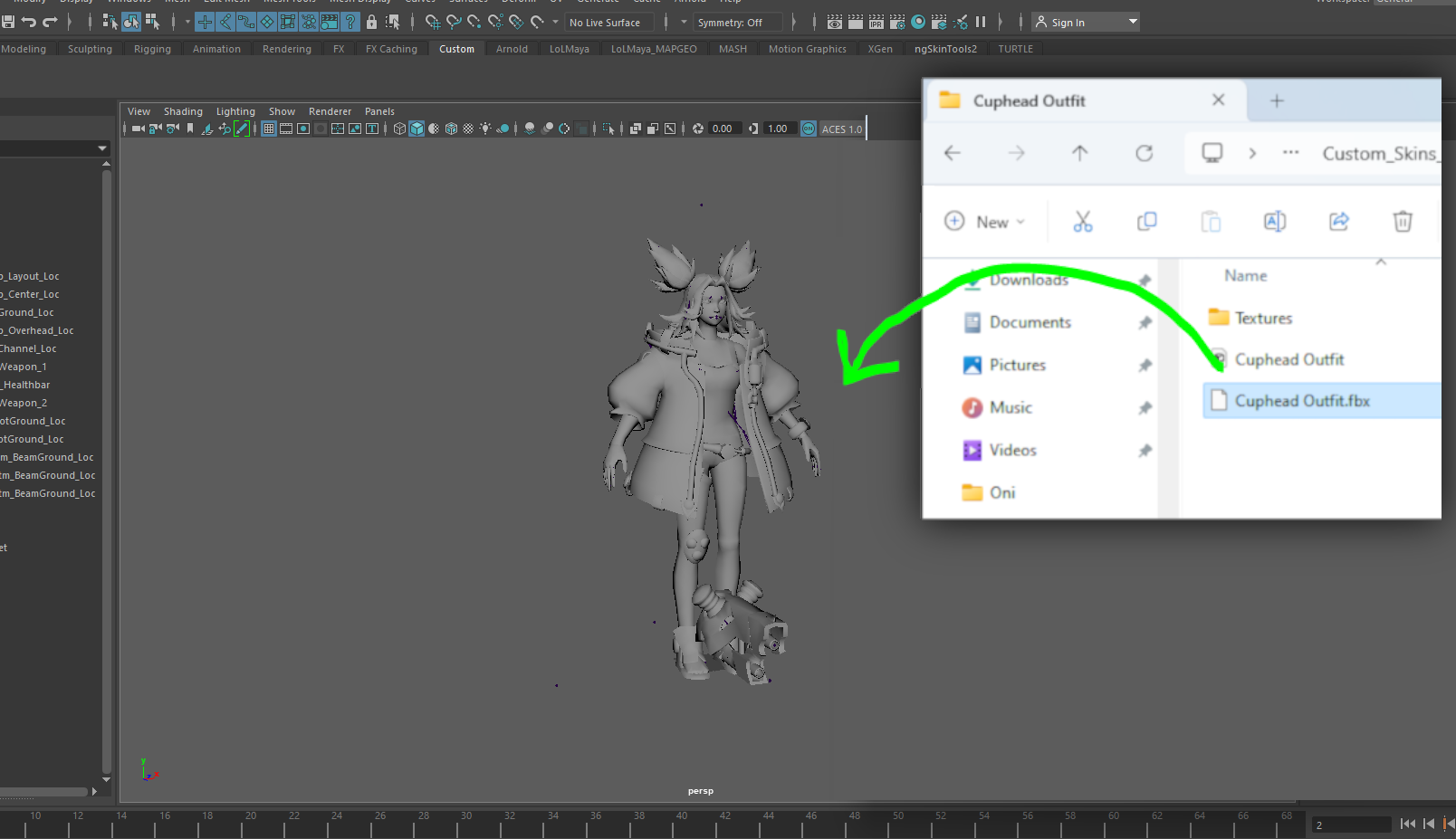Screen dimensions: 1456x839
Task: Click the help question-mark icon in status line
Action: (350, 22)
